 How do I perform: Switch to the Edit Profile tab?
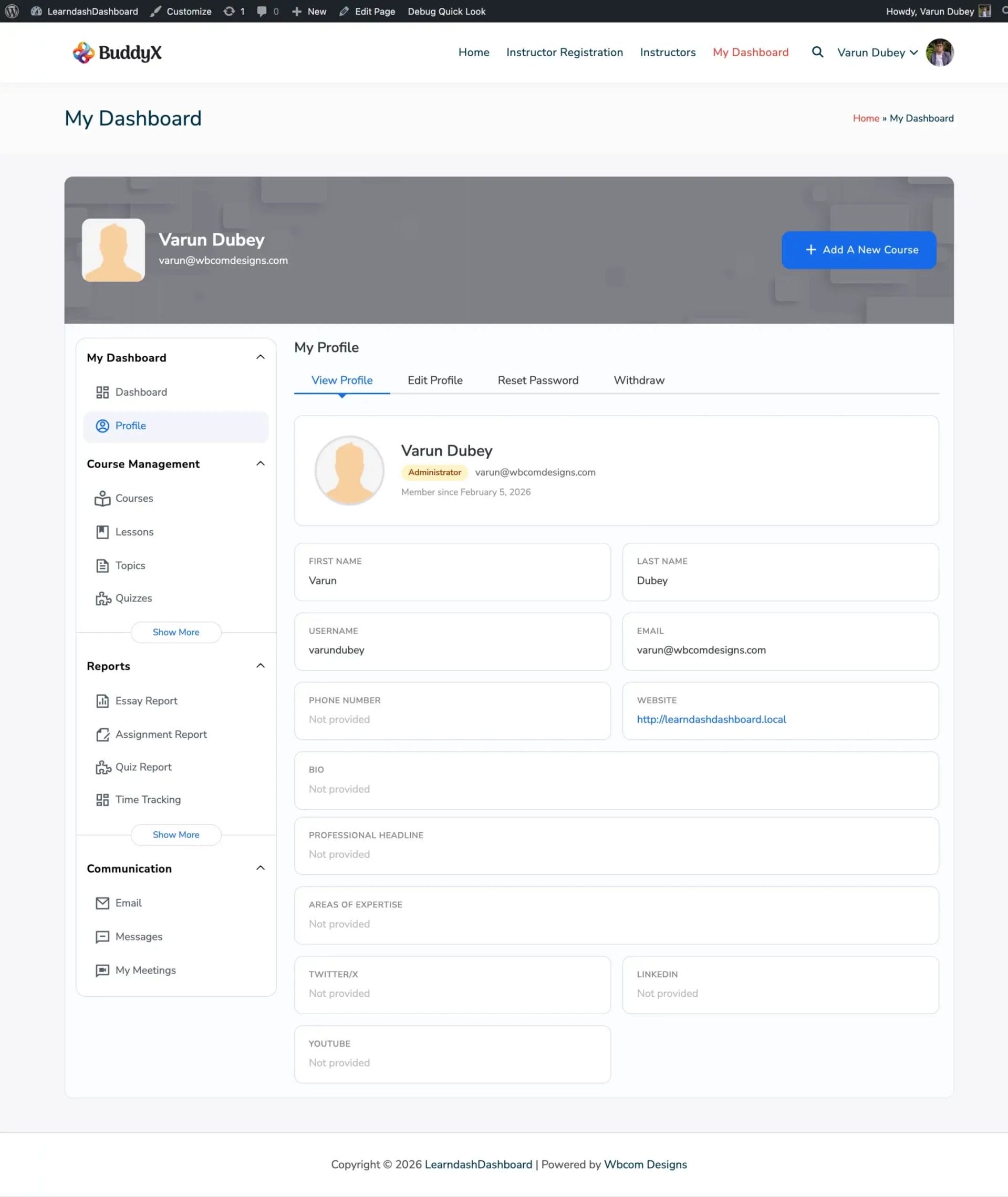(x=435, y=380)
